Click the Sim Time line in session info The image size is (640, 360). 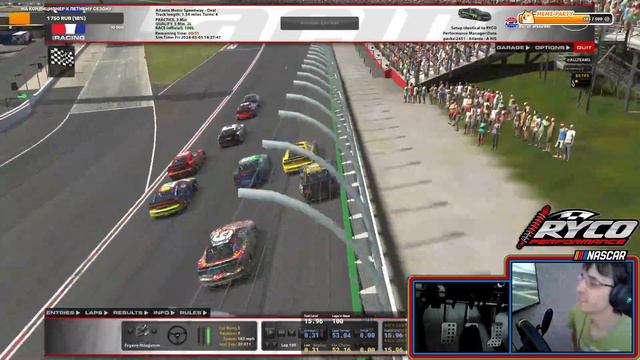click(188, 37)
